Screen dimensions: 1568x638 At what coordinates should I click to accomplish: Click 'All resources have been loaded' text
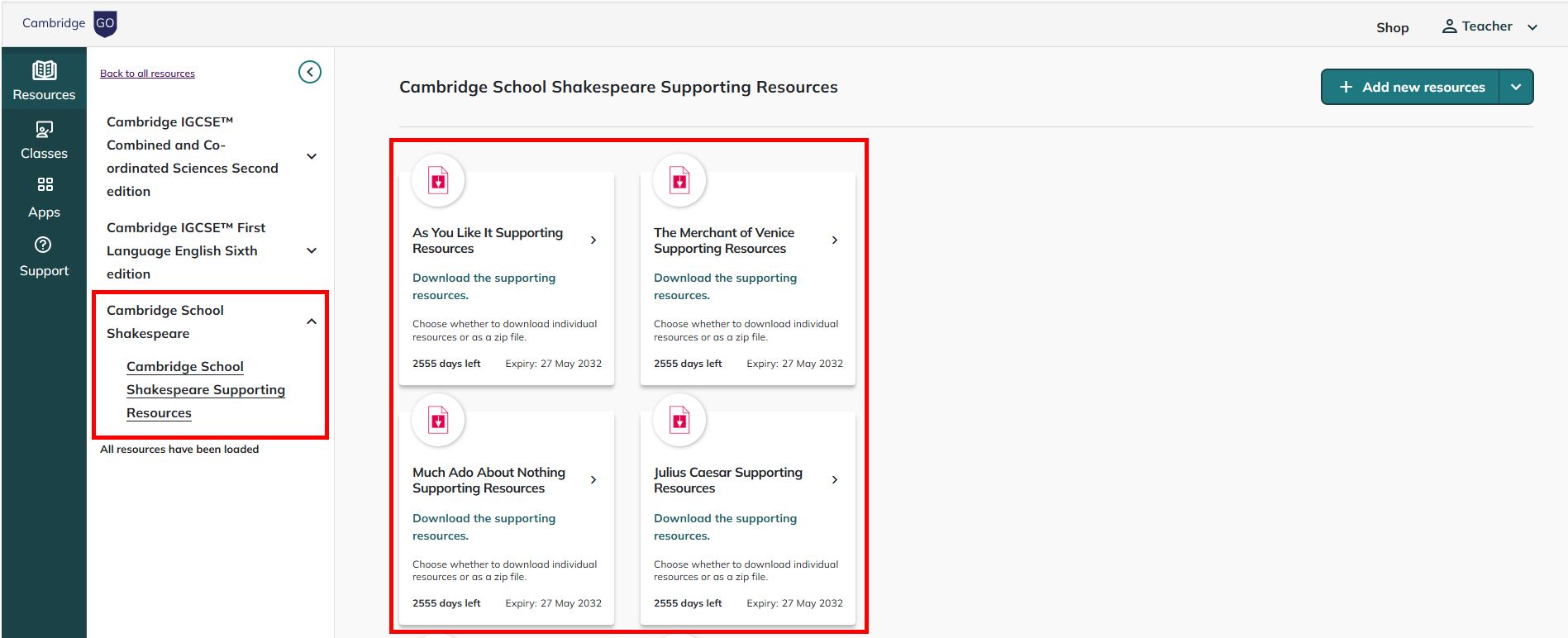point(179,450)
